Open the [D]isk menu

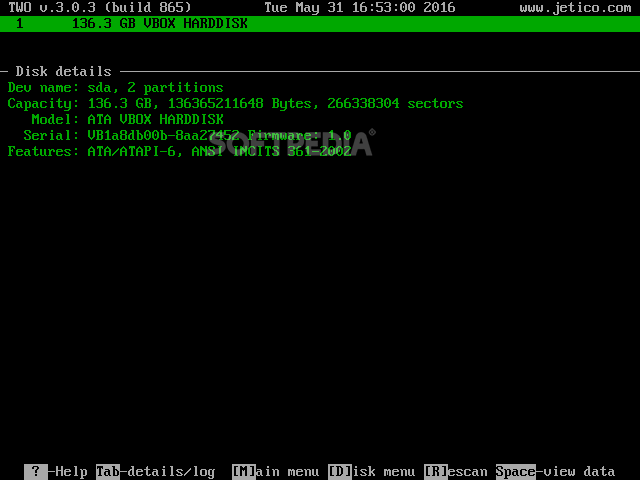[371, 472]
